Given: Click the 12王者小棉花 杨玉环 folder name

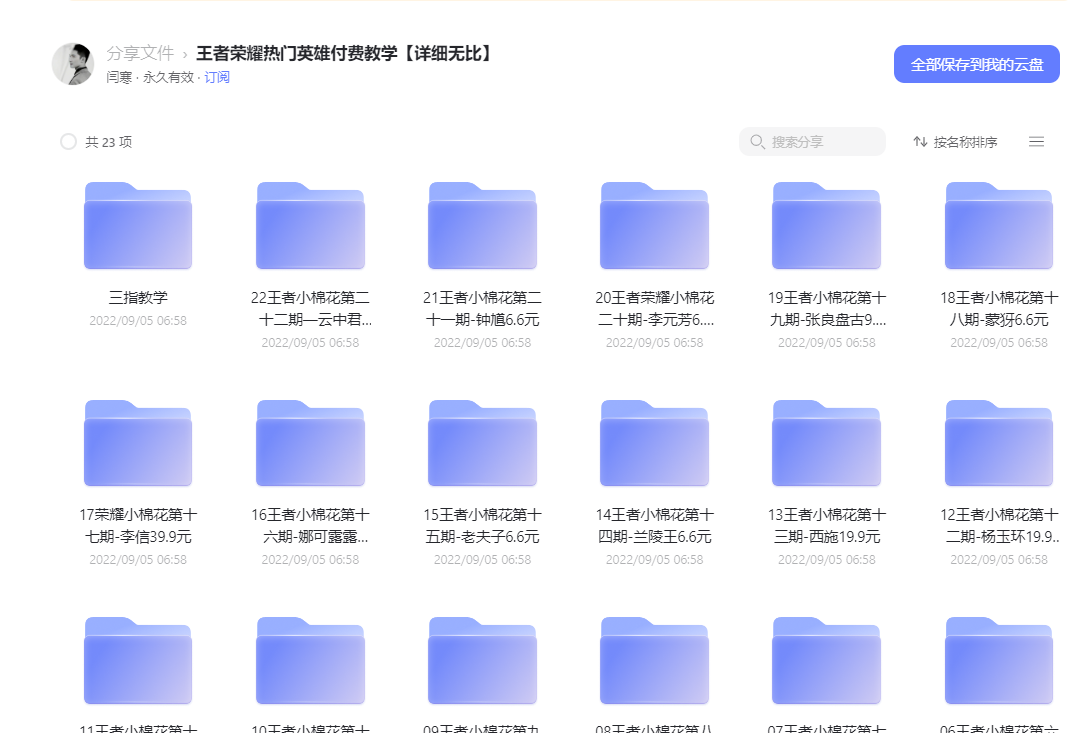Looking at the screenshot, I should tap(998, 526).
